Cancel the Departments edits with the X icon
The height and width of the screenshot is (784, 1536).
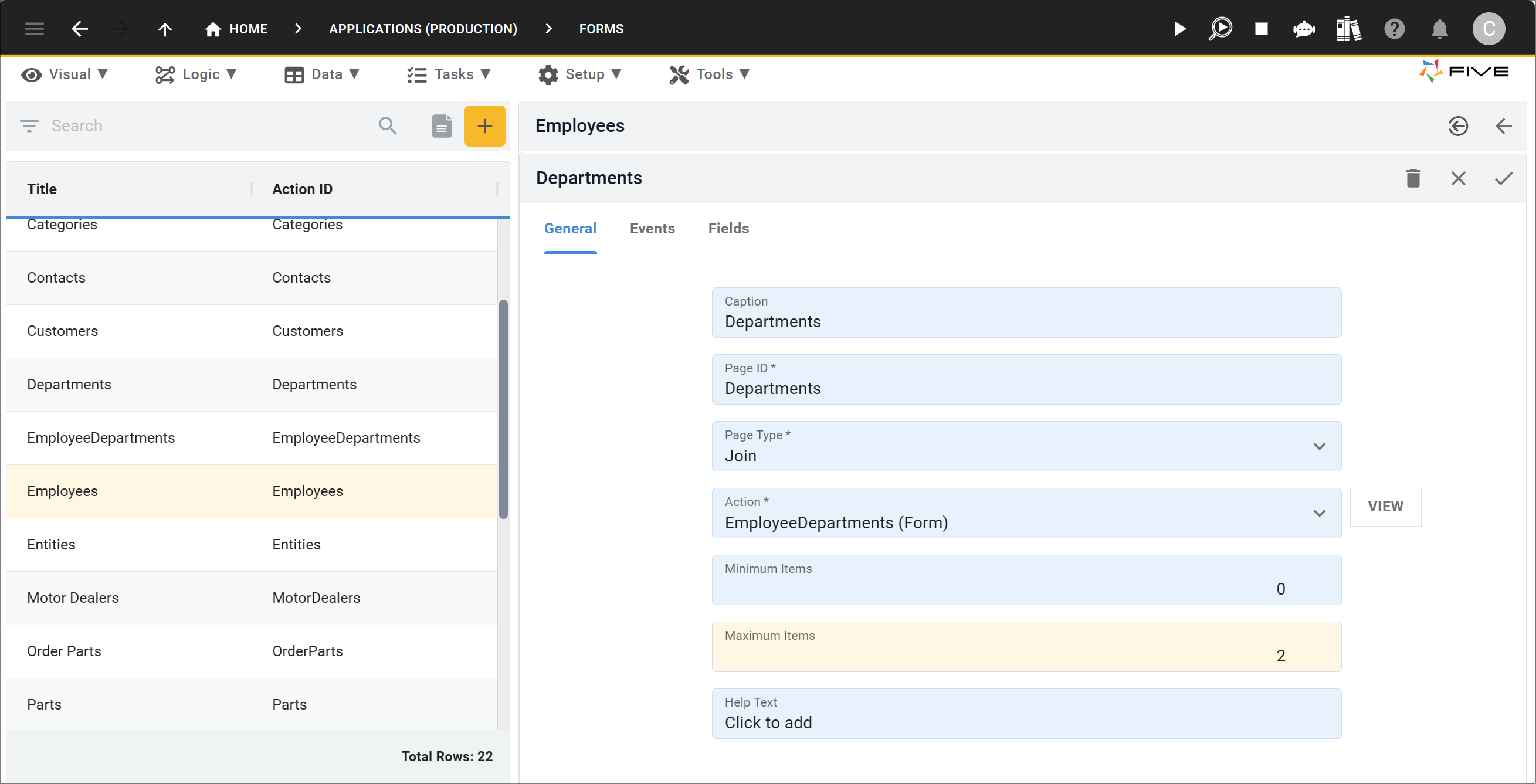tap(1458, 178)
